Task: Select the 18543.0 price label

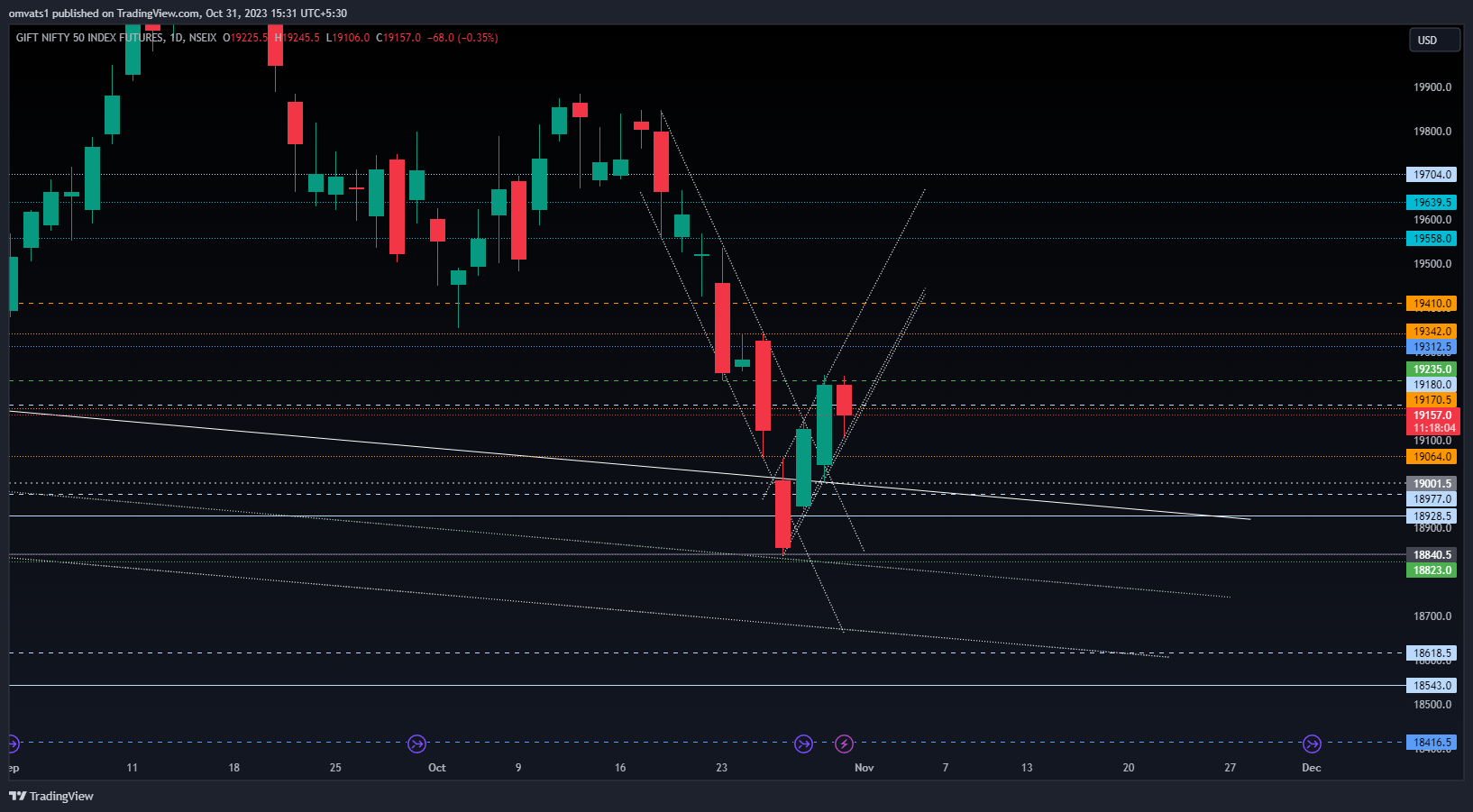Action: pyautogui.click(x=1432, y=686)
